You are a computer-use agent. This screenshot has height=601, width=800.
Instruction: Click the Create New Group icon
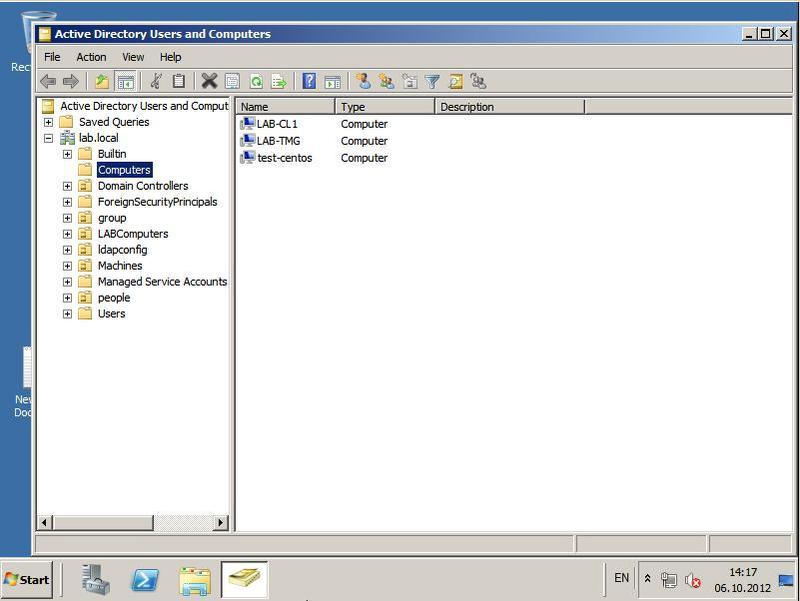[386, 81]
